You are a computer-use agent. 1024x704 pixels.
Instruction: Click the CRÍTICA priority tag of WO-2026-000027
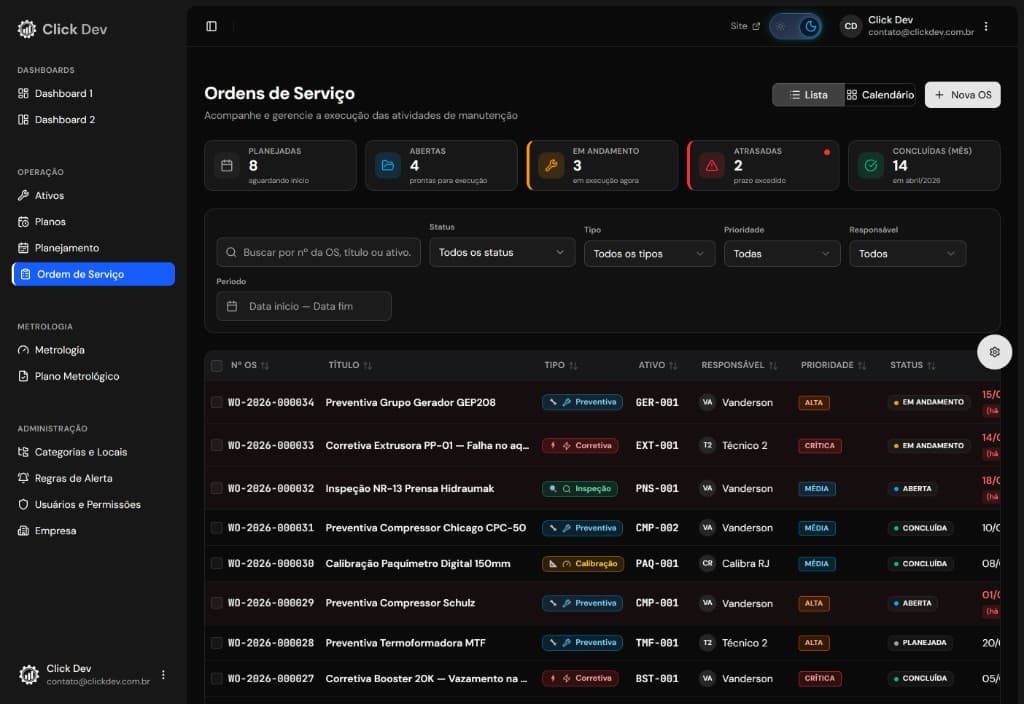tap(820, 679)
